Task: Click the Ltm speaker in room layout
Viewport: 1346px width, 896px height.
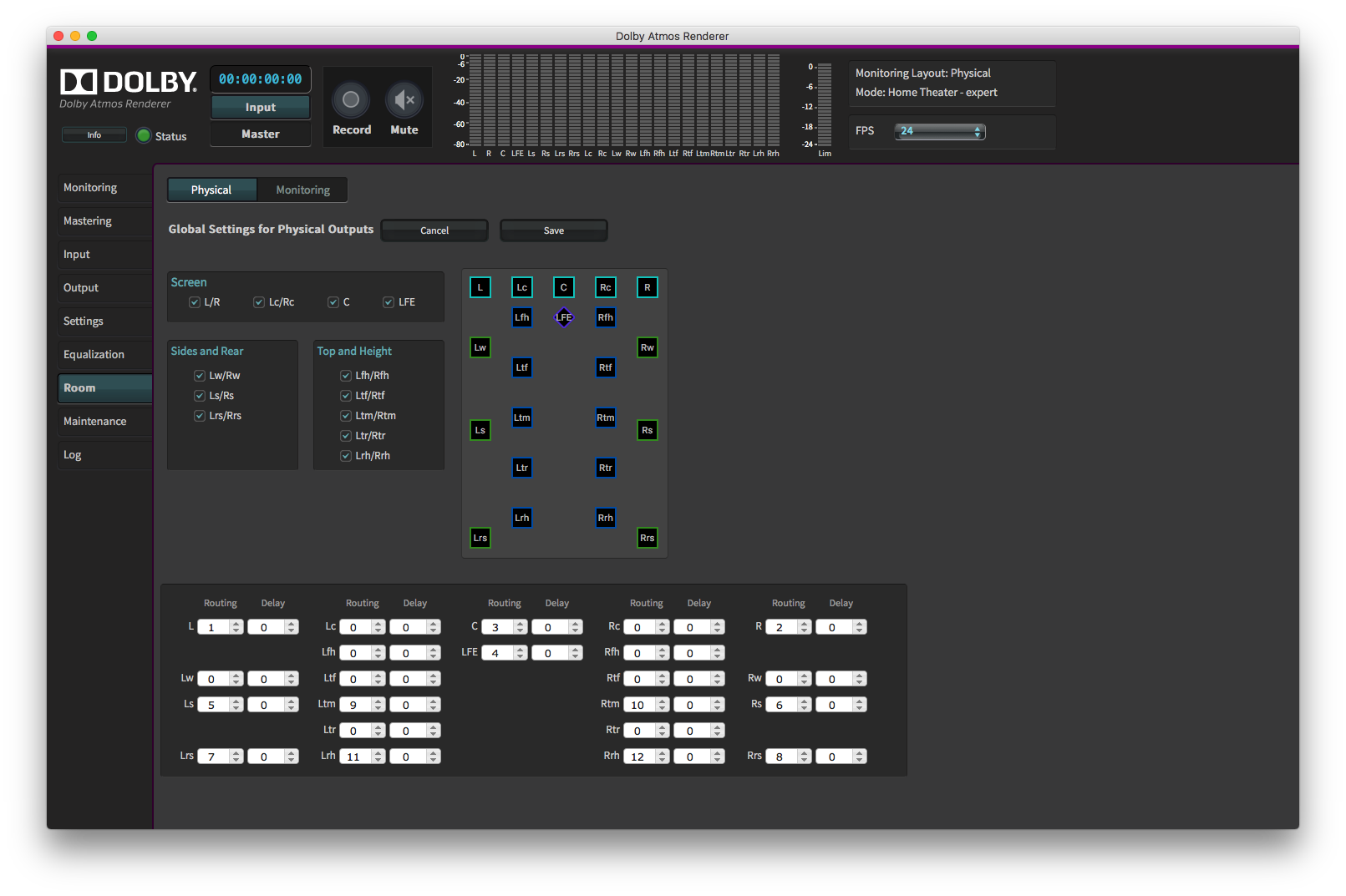Action: point(522,418)
